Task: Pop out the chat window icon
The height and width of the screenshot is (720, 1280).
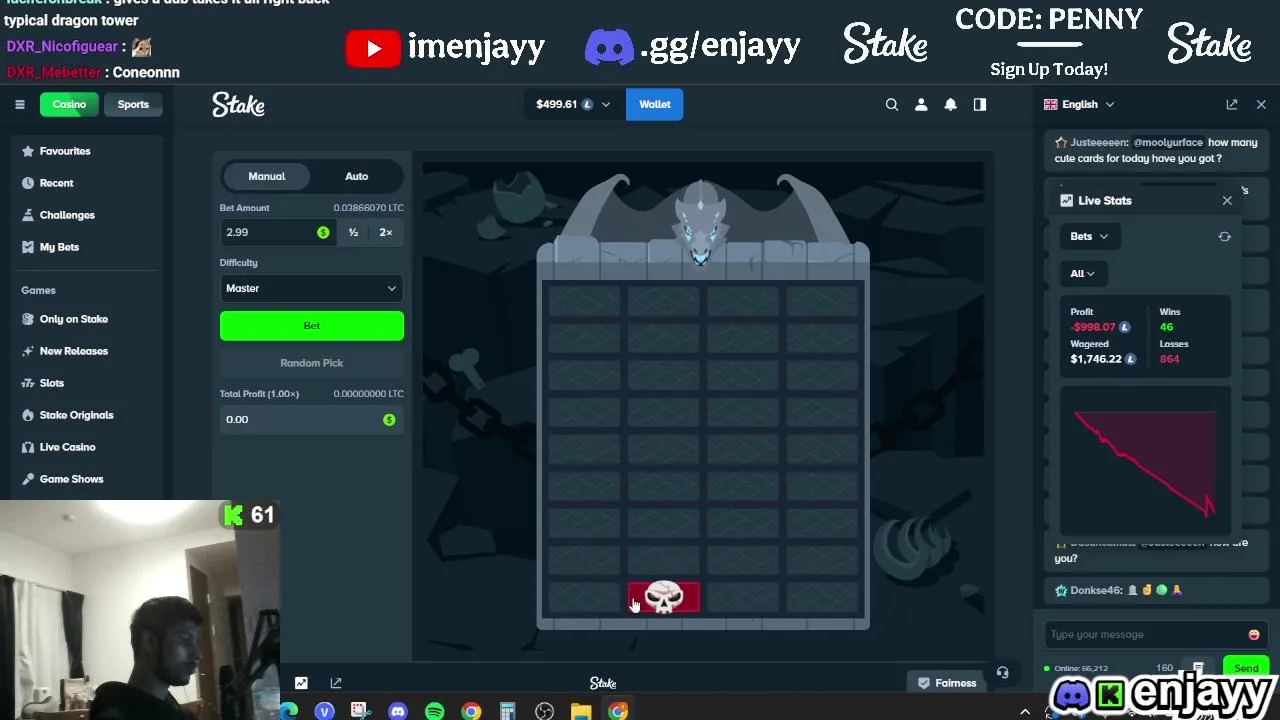Action: pos(1232,104)
